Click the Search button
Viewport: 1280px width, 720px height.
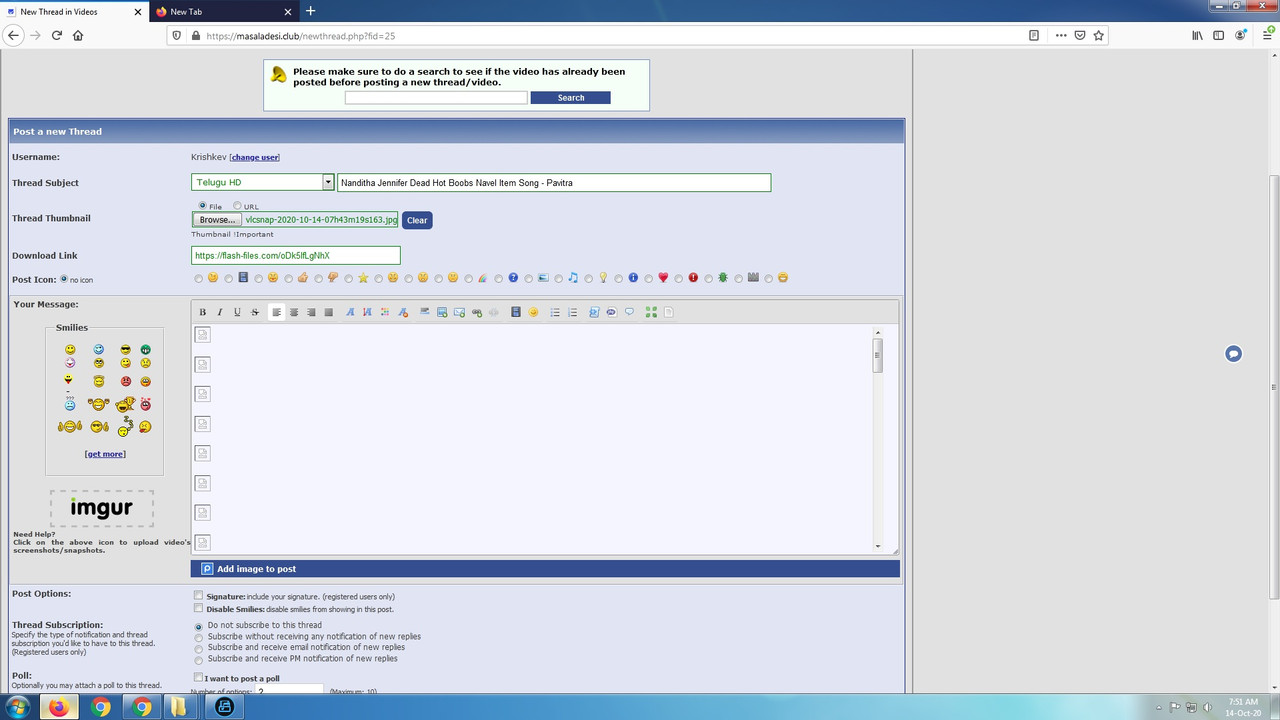point(571,98)
